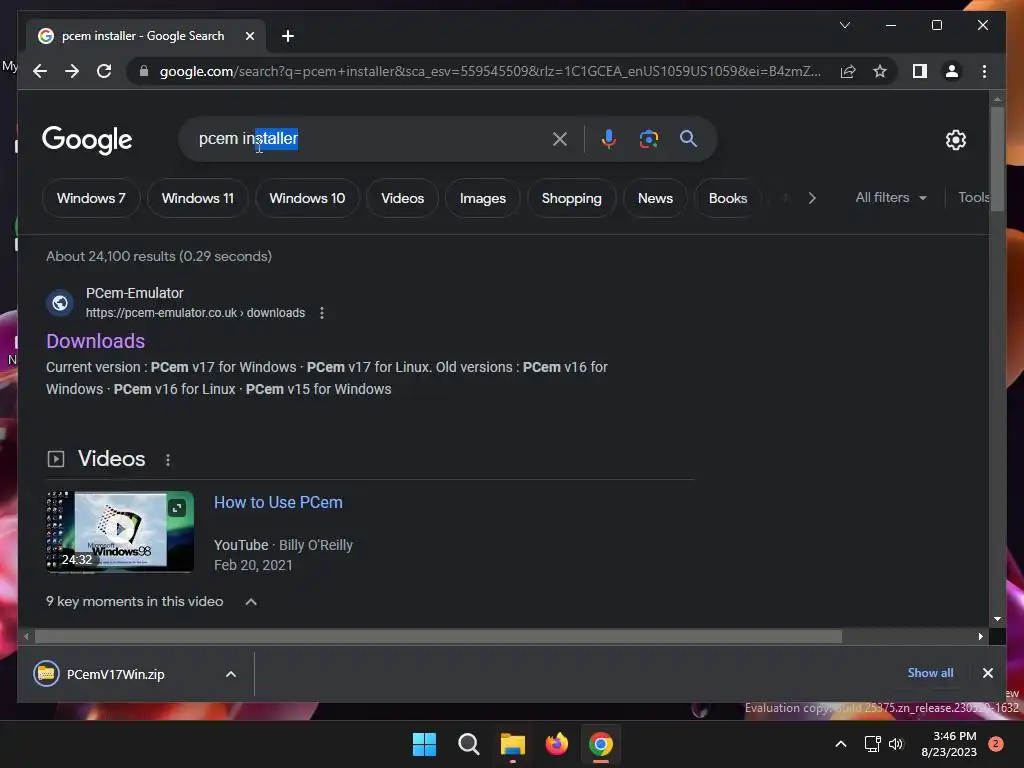Open a new tab
The width and height of the screenshot is (1024, 768).
coord(288,36)
